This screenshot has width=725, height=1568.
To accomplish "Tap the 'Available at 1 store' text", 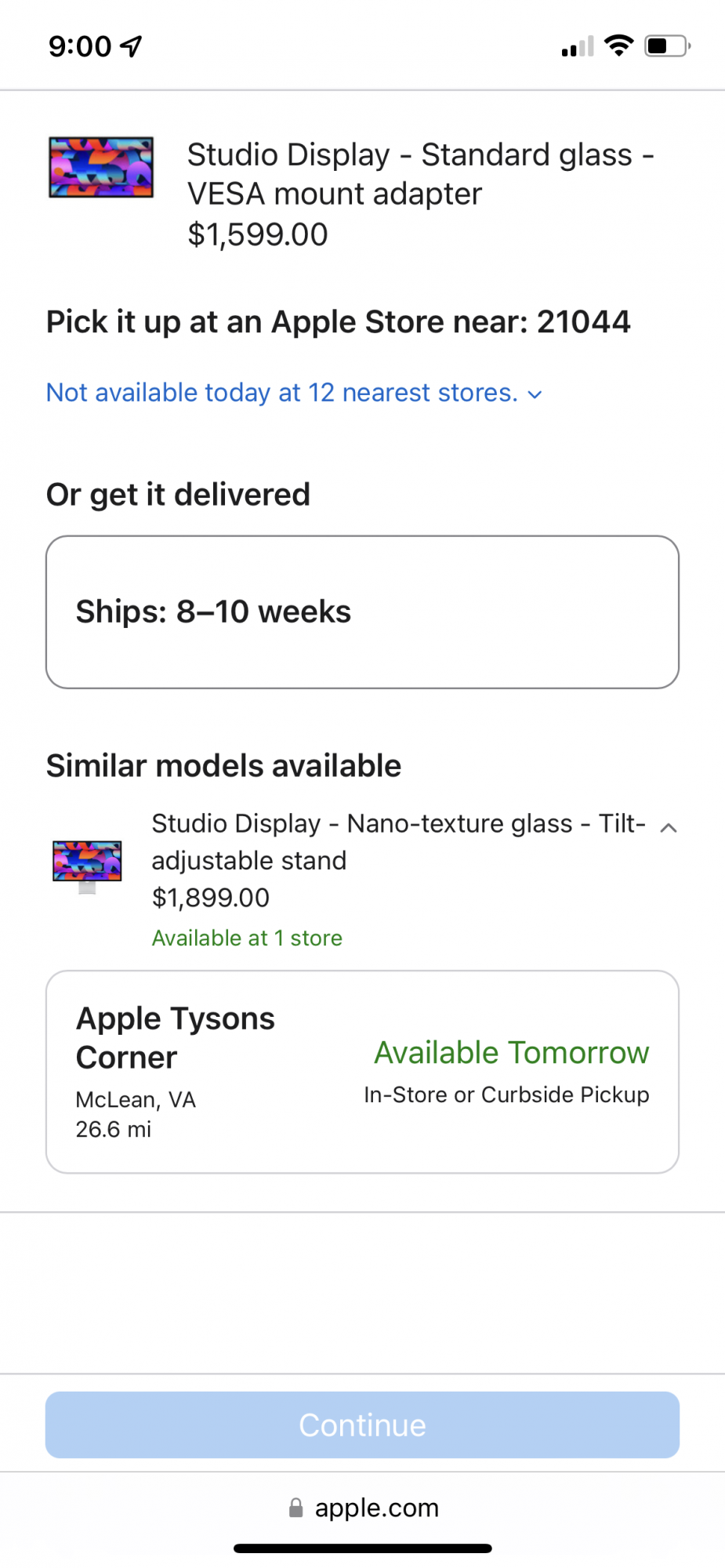I will [247, 938].
